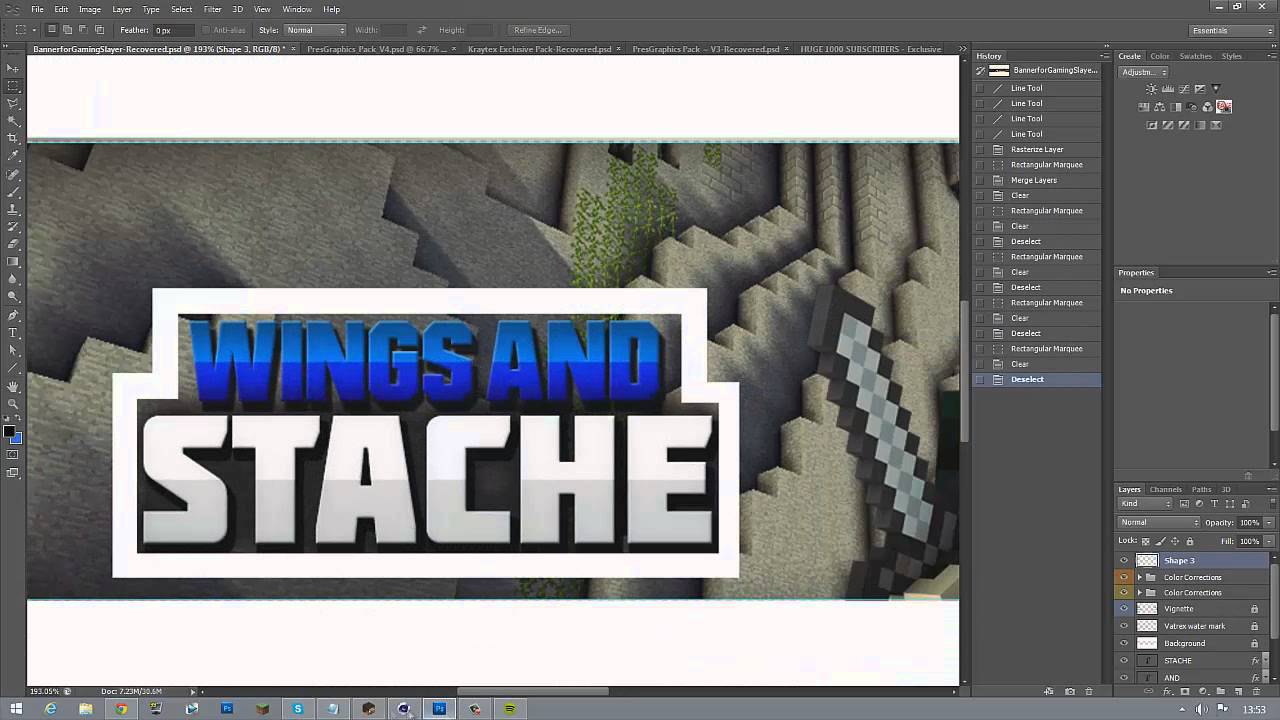Select the Brush tool
Viewport: 1280px width, 720px height.
tap(13, 191)
